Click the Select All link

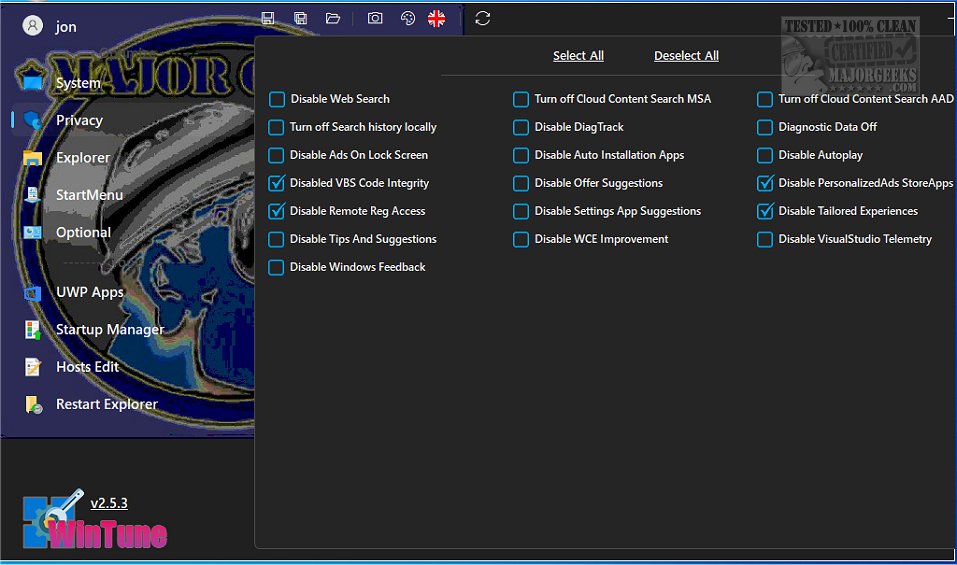tap(578, 56)
